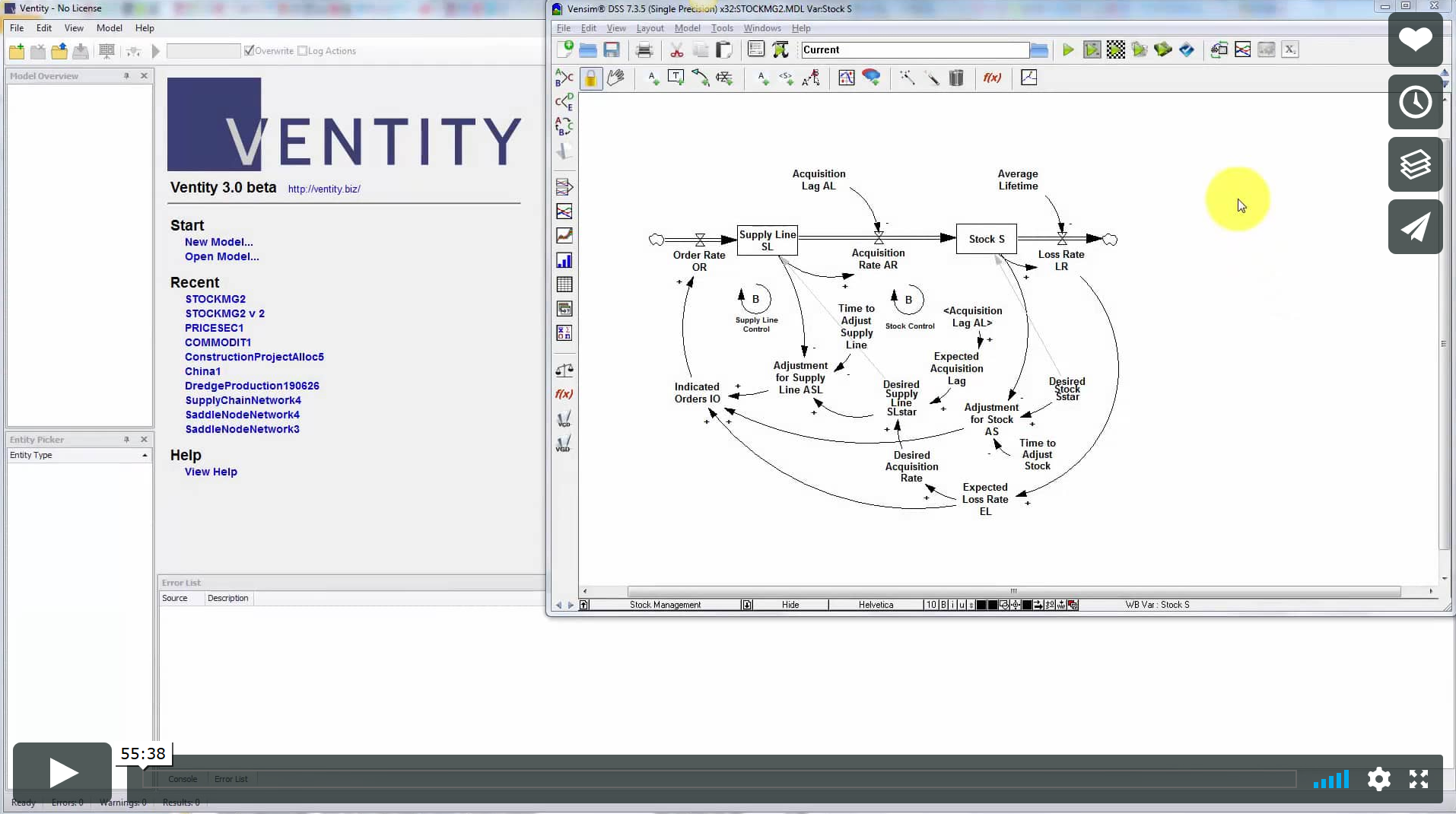Select the Delete trash can tool

pos(957,78)
